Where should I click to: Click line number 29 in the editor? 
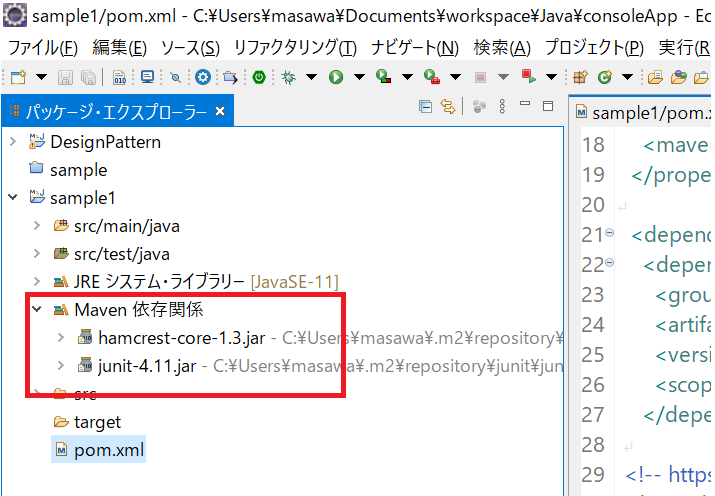(x=593, y=475)
